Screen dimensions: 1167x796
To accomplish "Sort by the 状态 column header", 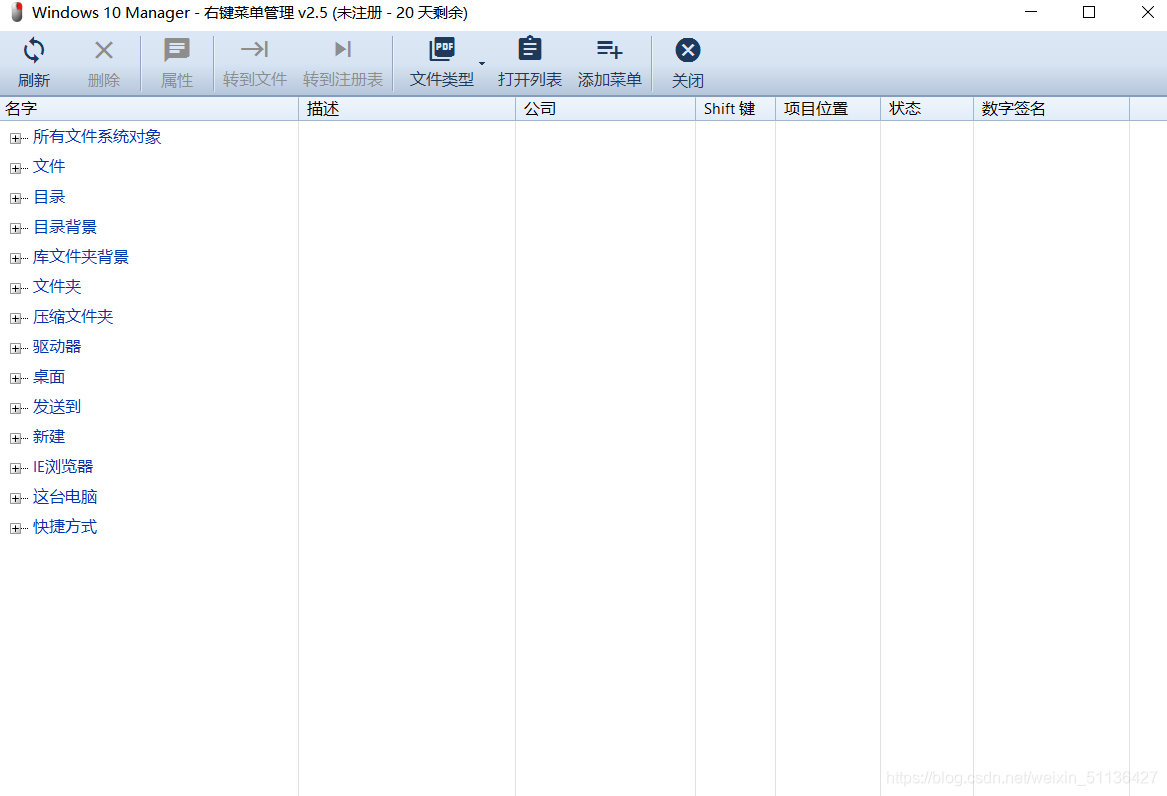I will coord(927,109).
